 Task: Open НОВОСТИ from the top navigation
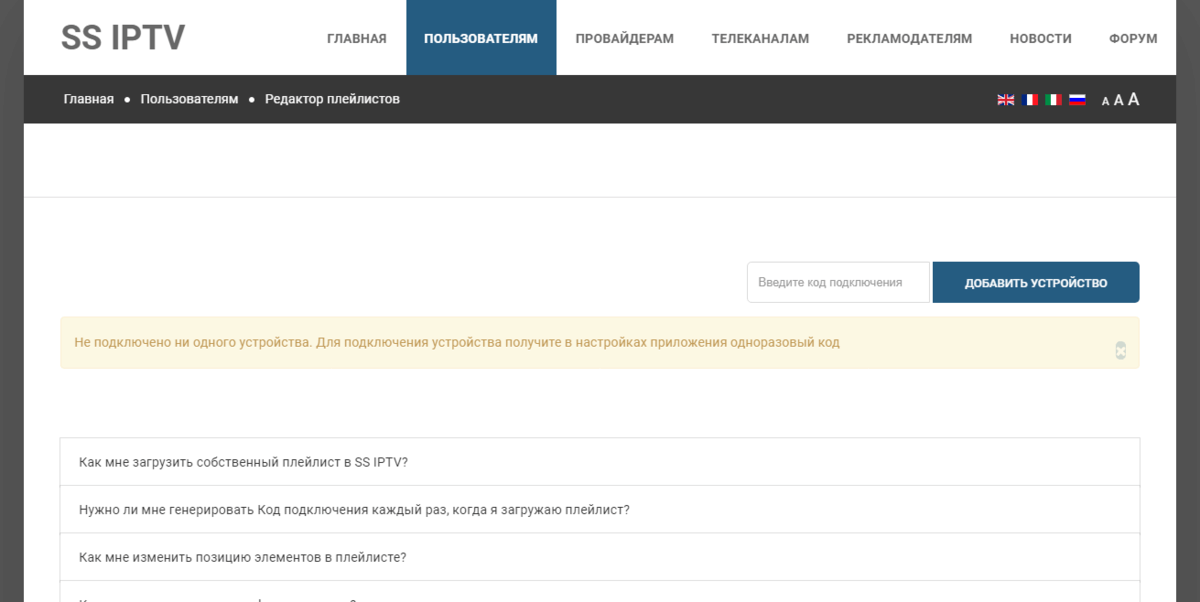[1040, 38]
